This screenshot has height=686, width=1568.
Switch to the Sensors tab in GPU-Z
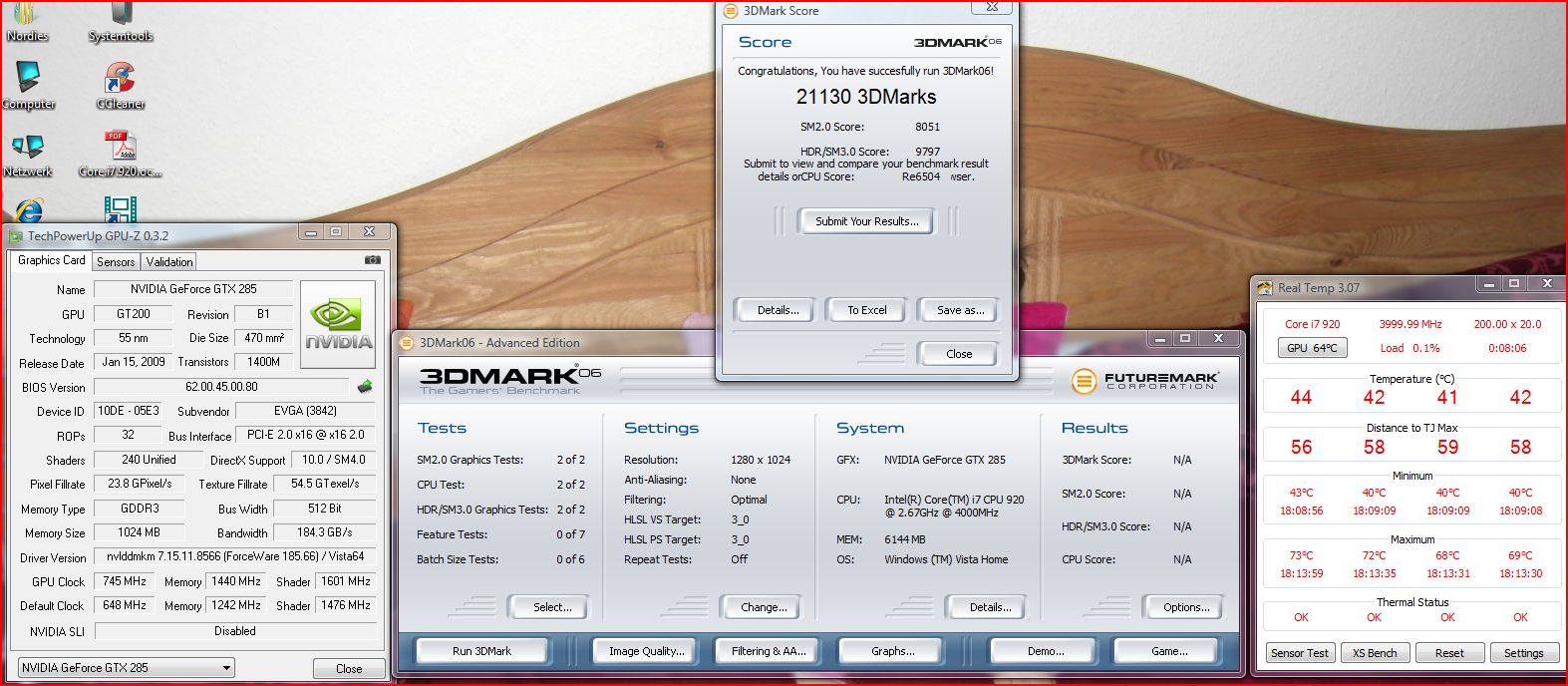[x=116, y=262]
